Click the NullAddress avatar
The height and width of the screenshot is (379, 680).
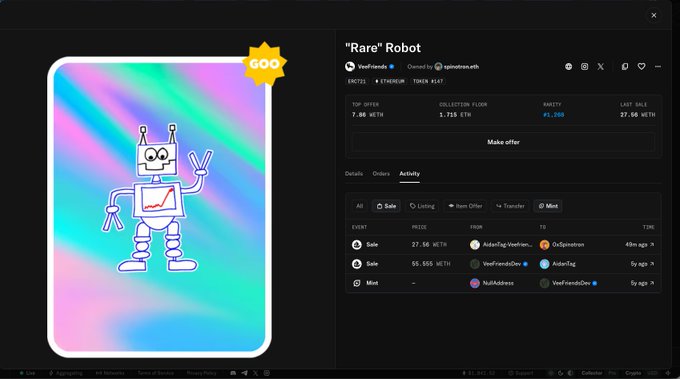(x=475, y=283)
